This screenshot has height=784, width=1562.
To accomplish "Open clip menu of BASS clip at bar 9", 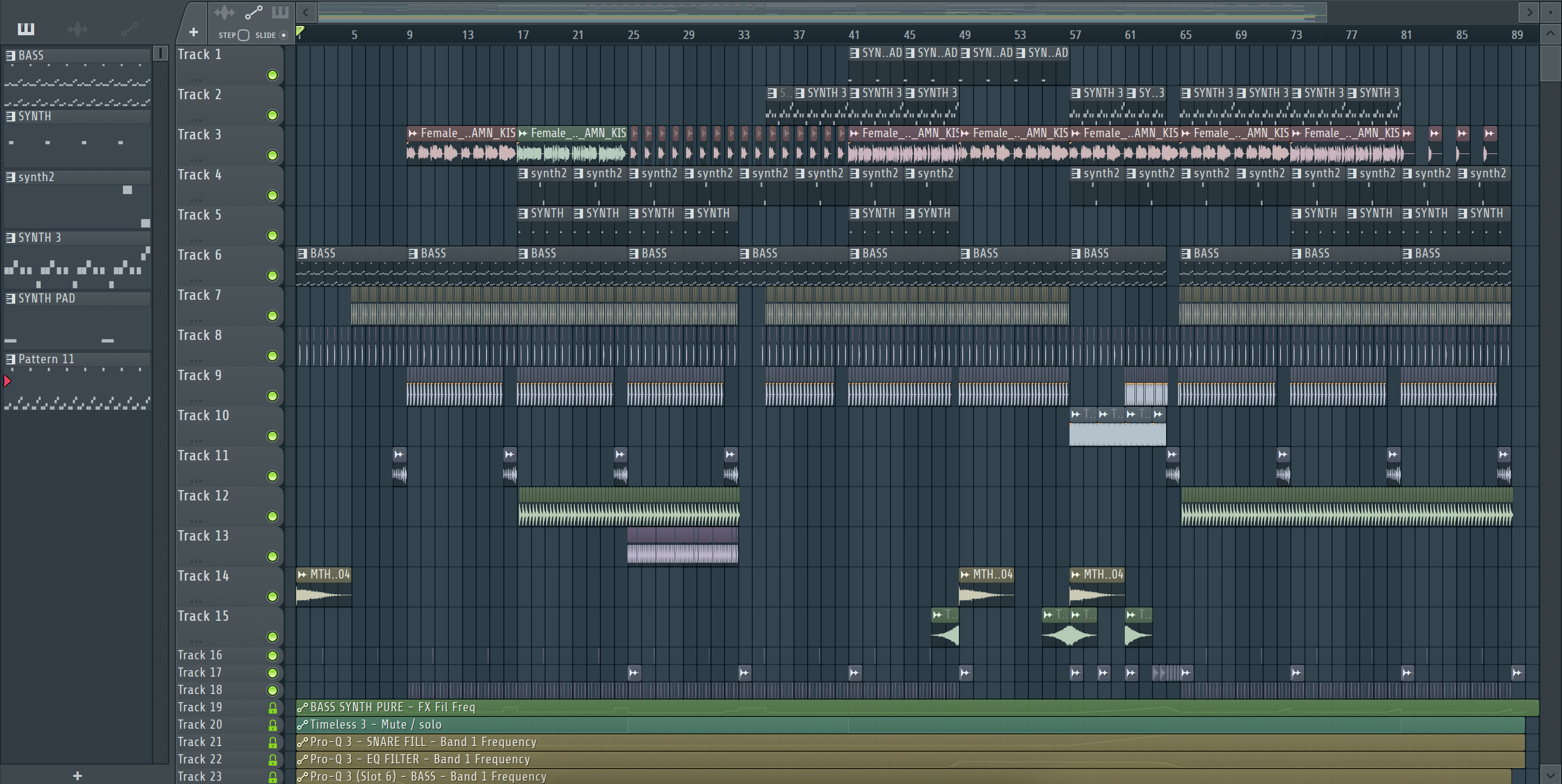I will click(413, 253).
